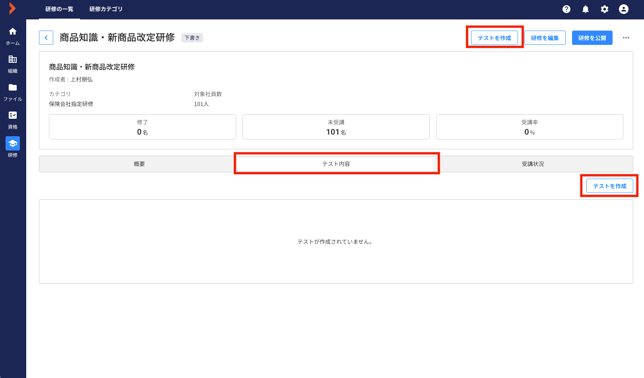Switch to 研修カテゴリ top tab
Screen dimensions: 644x378
[x=106, y=9]
